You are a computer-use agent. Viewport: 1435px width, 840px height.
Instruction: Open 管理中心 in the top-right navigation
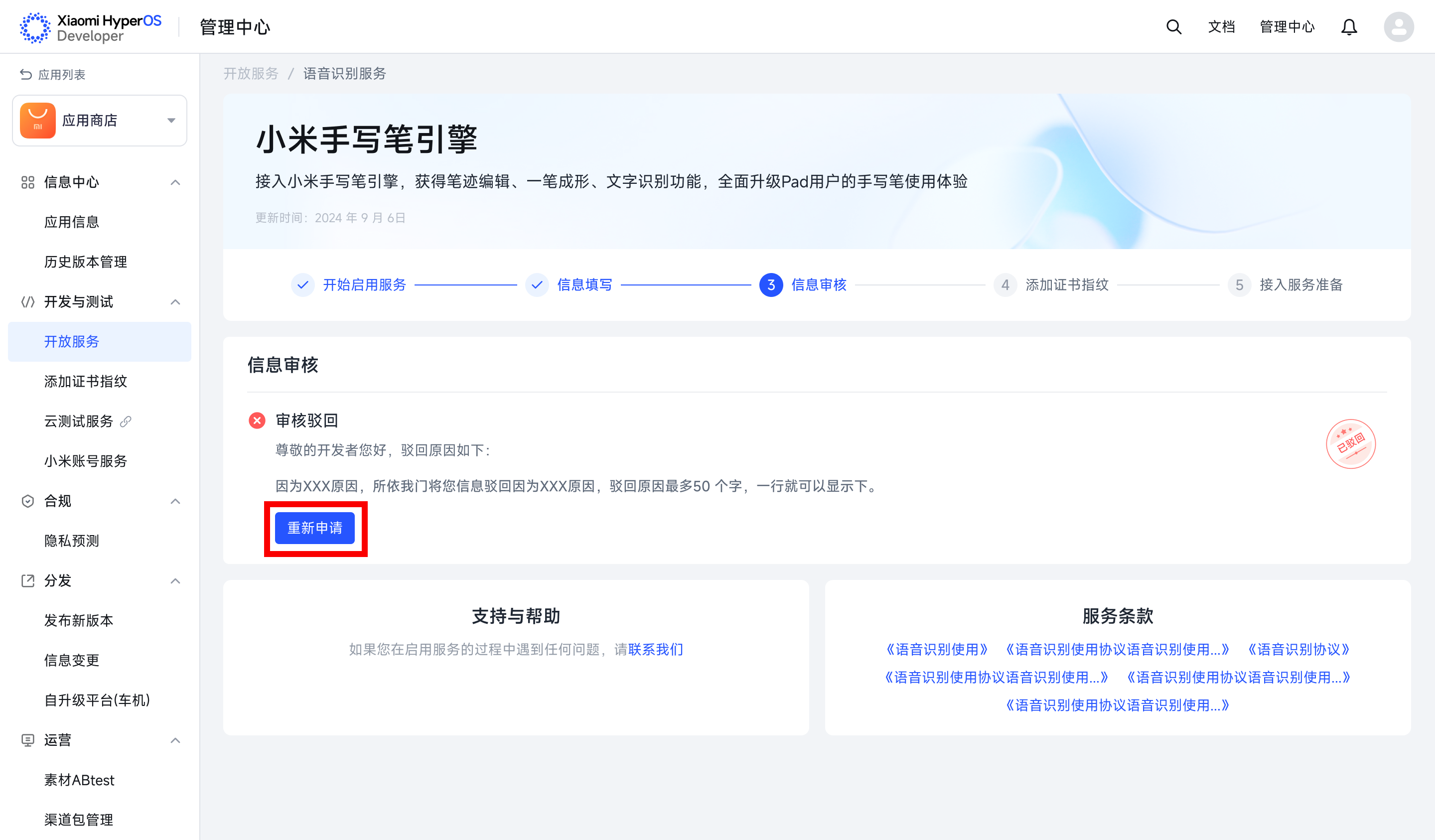(x=1287, y=27)
